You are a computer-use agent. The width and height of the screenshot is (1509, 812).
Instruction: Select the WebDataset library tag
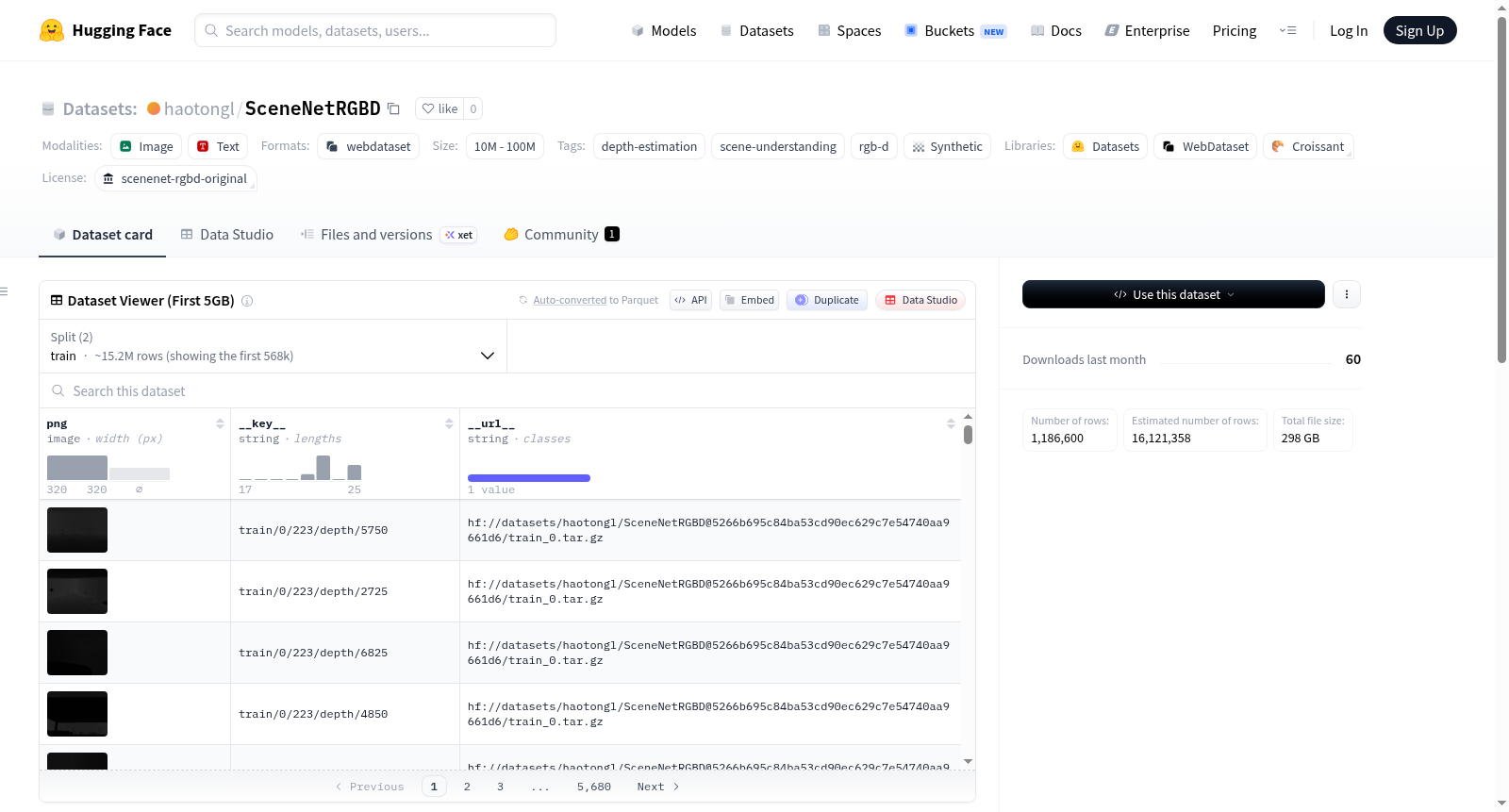point(1205,146)
